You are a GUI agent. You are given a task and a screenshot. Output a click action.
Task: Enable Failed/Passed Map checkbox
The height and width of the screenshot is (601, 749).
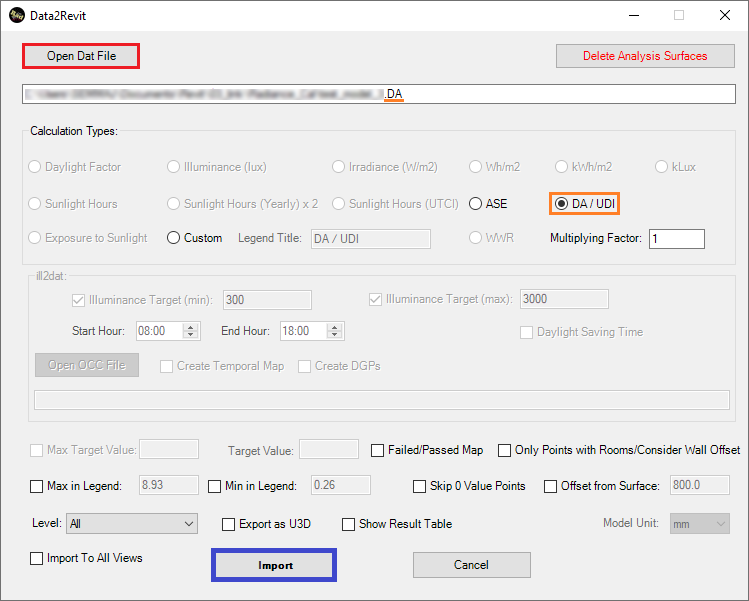(377, 451)
